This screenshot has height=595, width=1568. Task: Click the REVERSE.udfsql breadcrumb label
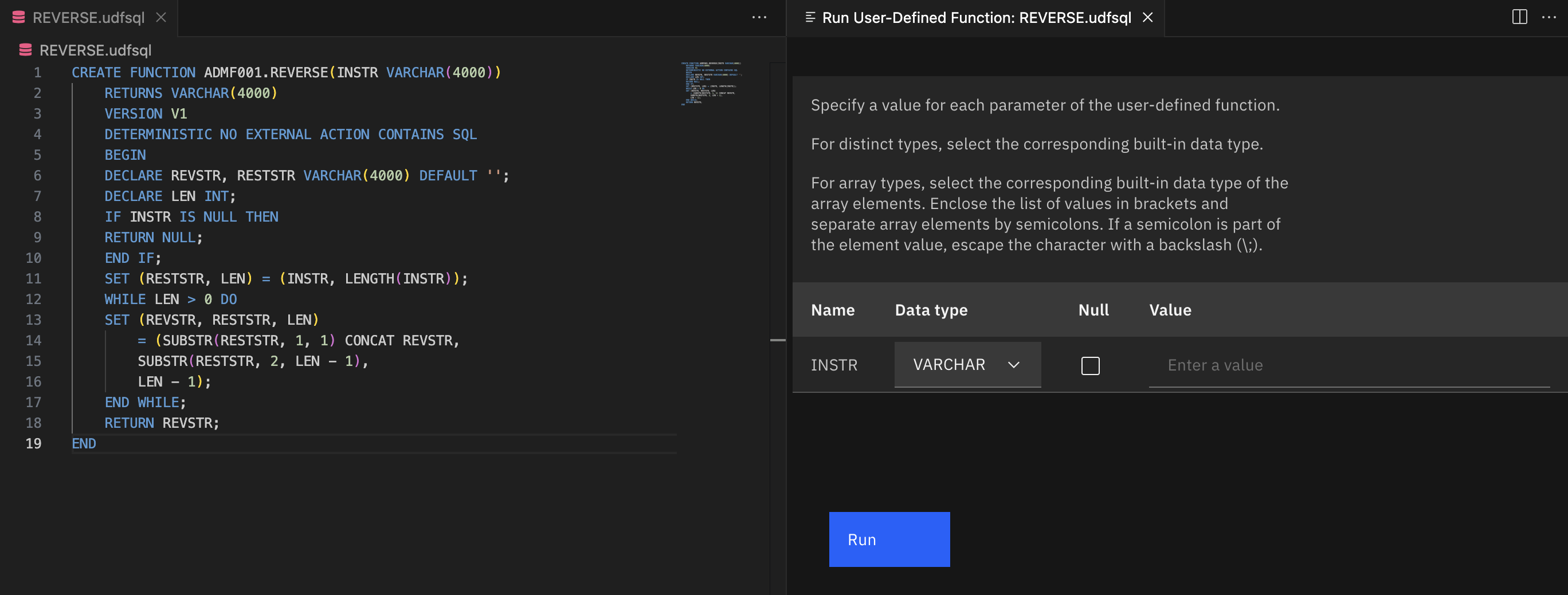pos(95,50)
